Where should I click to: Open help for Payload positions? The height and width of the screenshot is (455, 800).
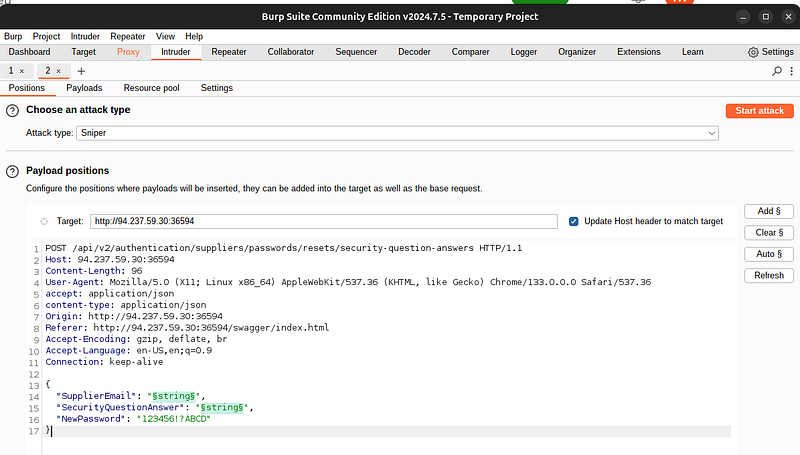pos(12,171)
